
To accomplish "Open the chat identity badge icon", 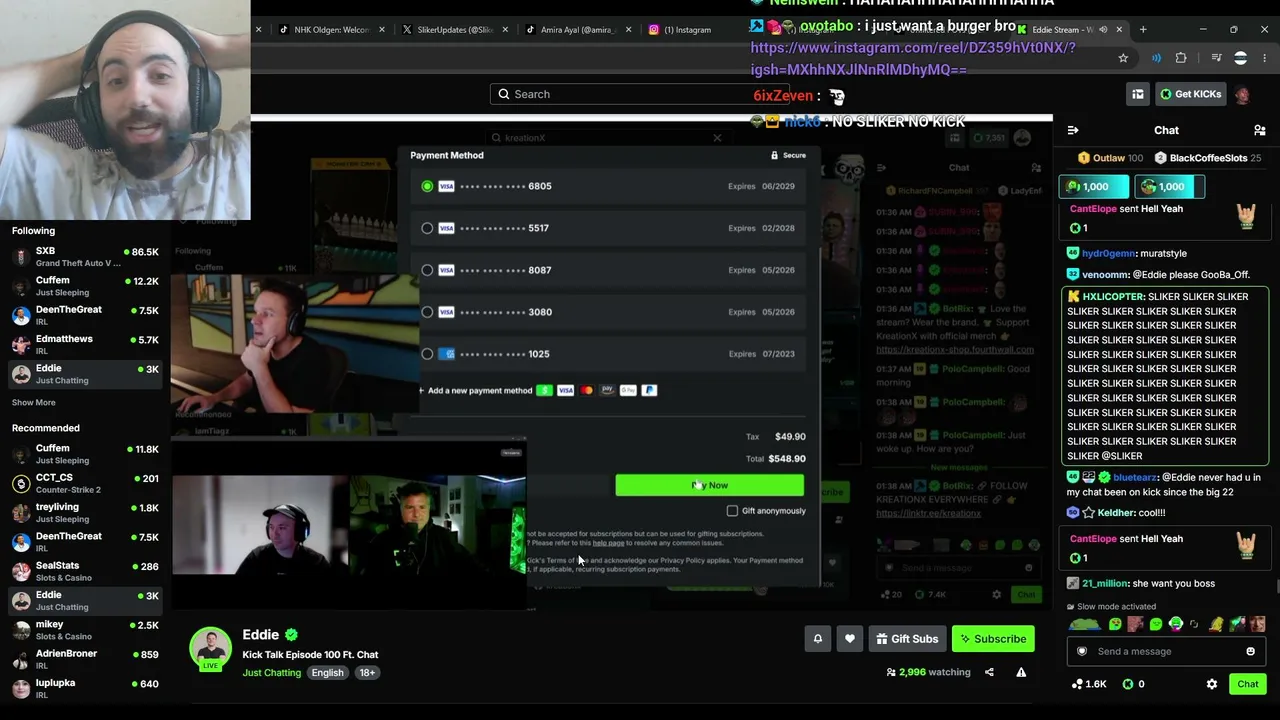I will [1081, 651].
